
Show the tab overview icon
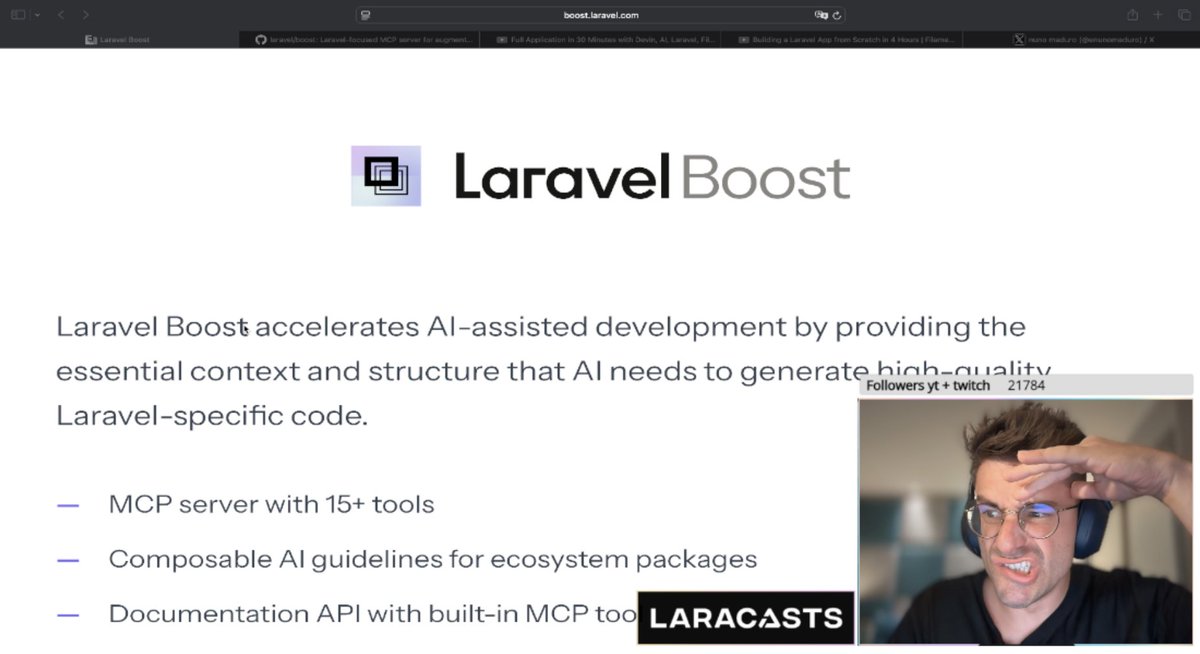pyautogui.click(x=1184, y=15)
